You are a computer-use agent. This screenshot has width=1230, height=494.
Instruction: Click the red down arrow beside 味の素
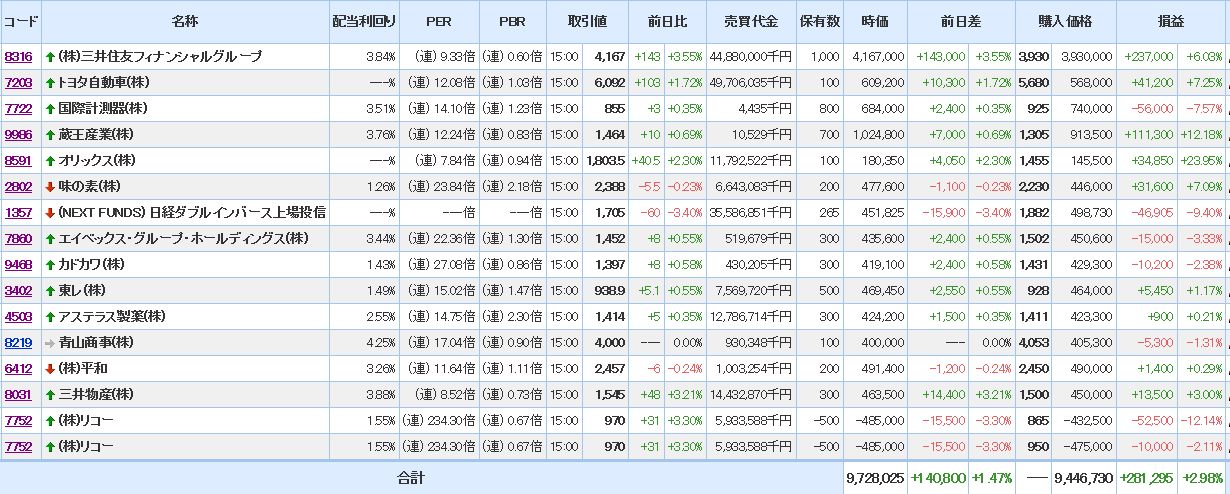pos(50,187)
